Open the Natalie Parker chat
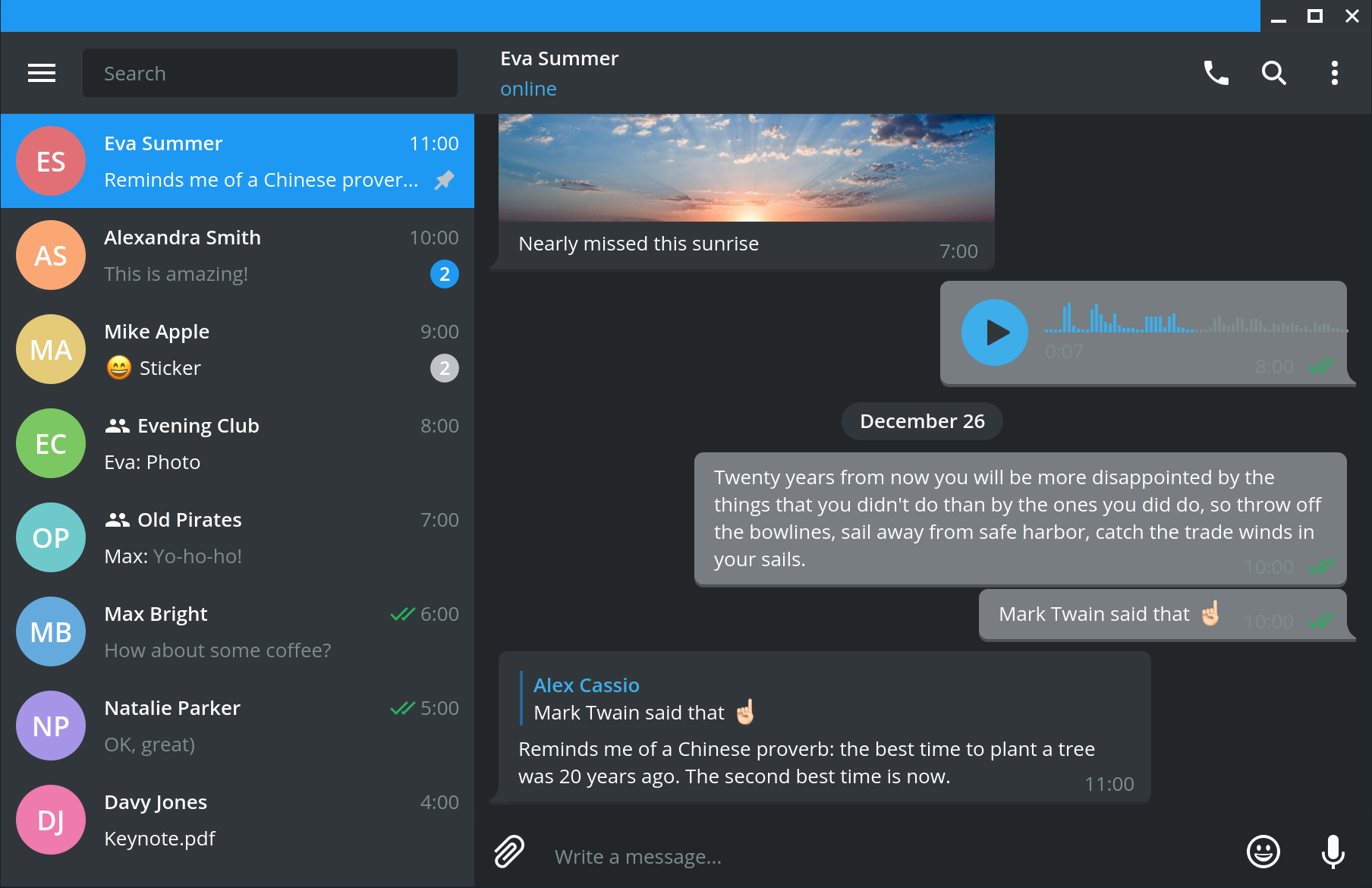 click(238, 726)
